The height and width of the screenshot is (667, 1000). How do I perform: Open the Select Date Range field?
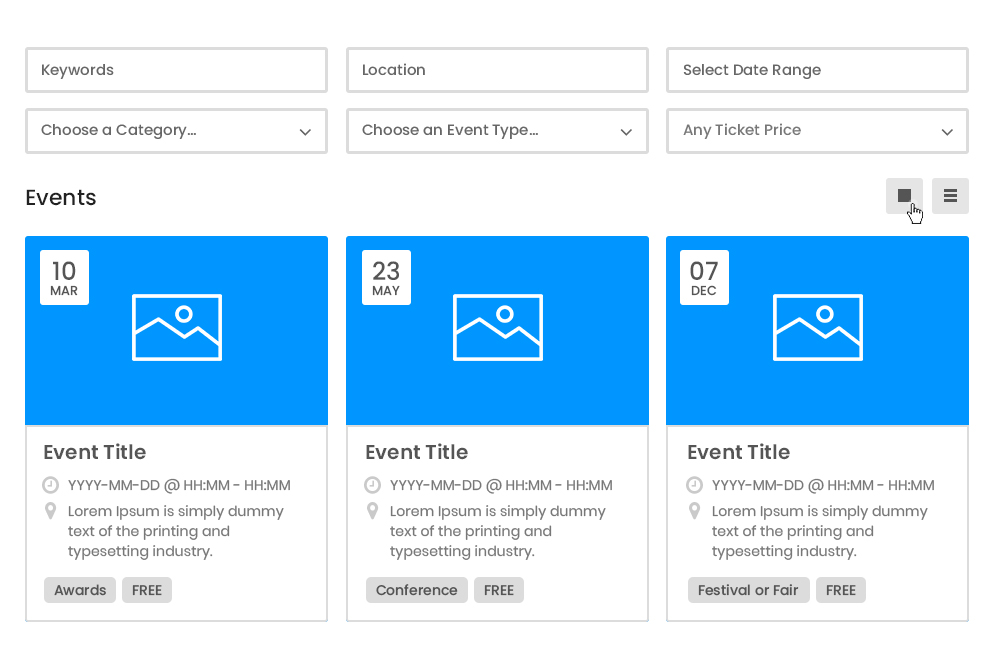pyautogui.click(x=817, y=70)
